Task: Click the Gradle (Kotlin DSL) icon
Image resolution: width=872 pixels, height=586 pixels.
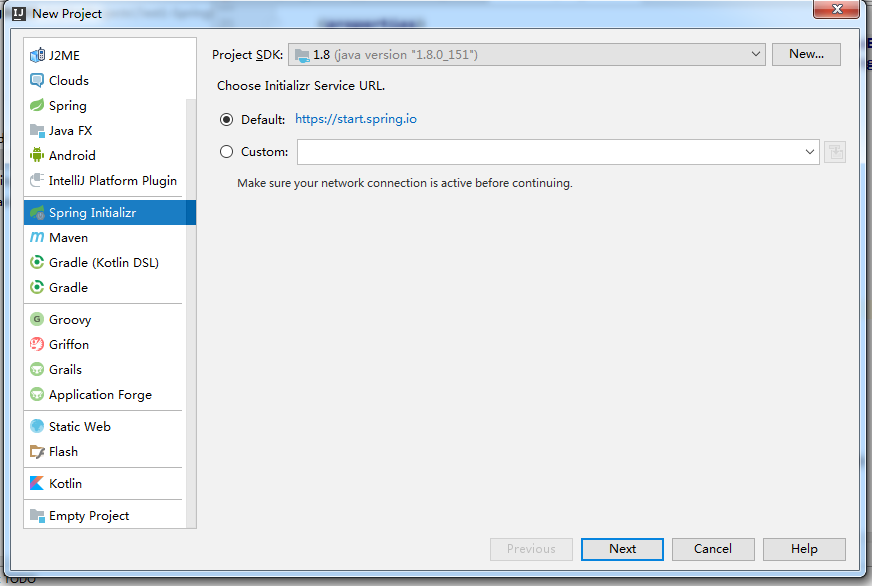Action: pos(37,262)
